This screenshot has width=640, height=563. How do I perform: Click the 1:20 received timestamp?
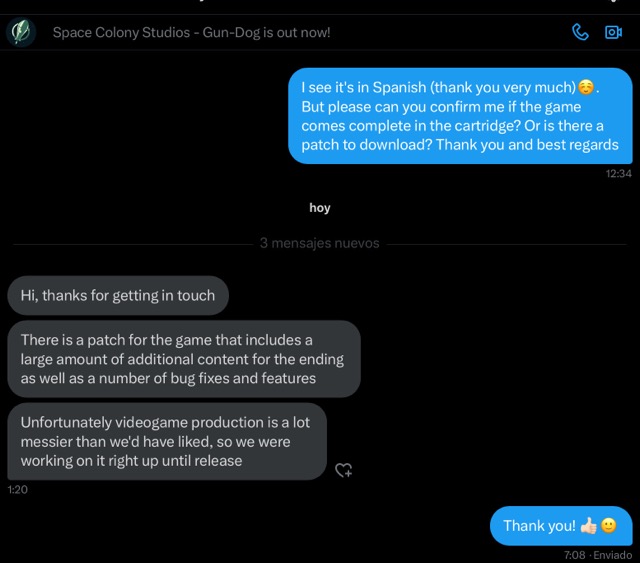tap(18, 490)
